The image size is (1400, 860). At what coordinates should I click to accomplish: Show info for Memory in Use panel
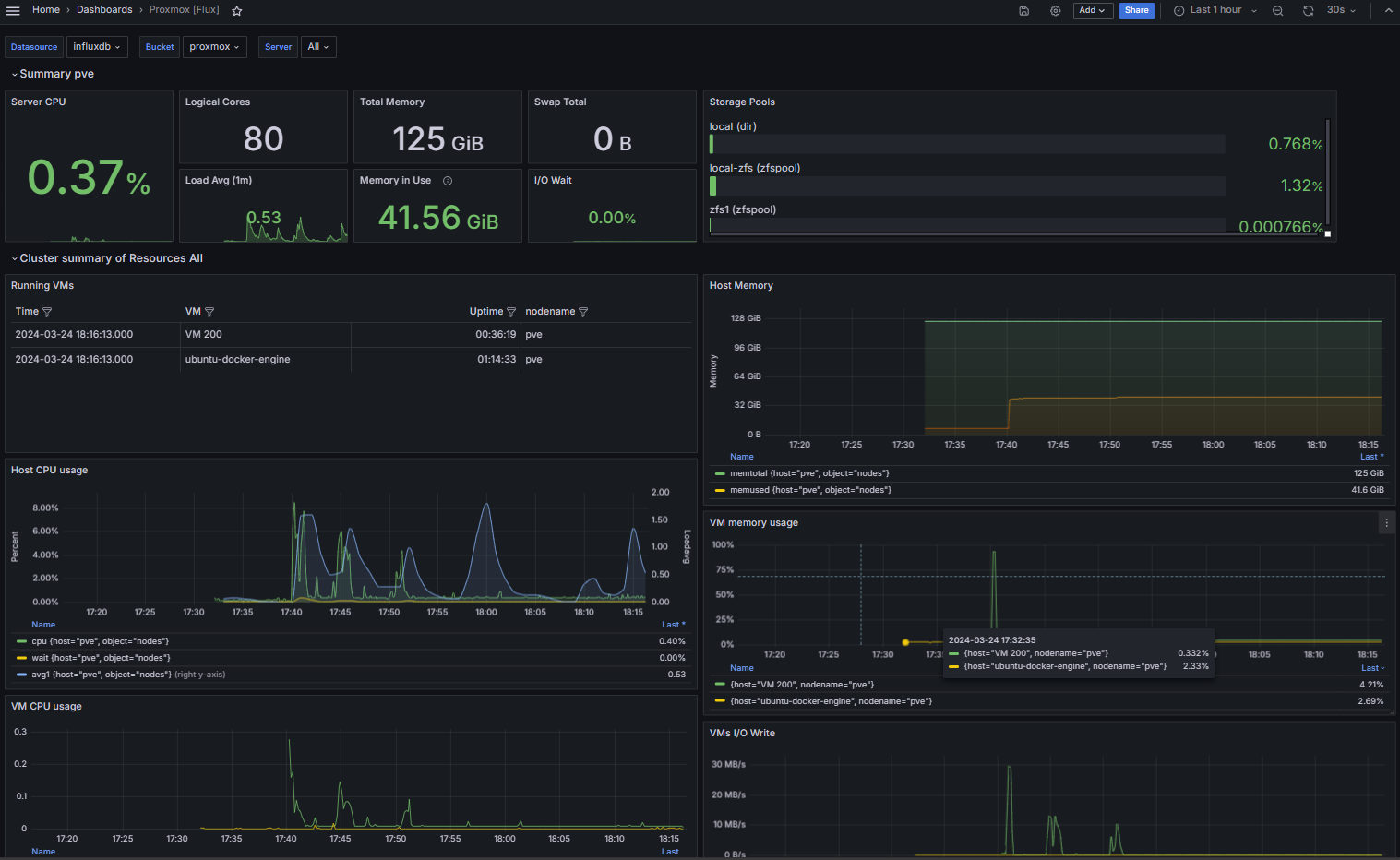pyautogui.click(x=448, y=181)
